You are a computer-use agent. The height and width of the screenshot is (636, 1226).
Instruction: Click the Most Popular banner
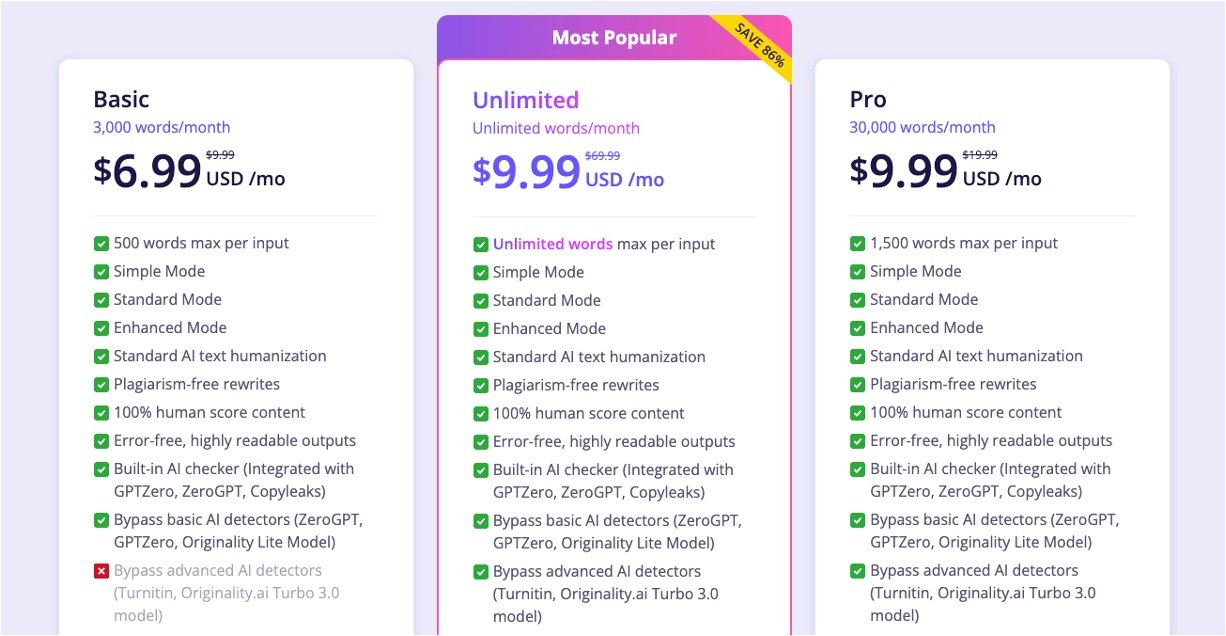614,38
